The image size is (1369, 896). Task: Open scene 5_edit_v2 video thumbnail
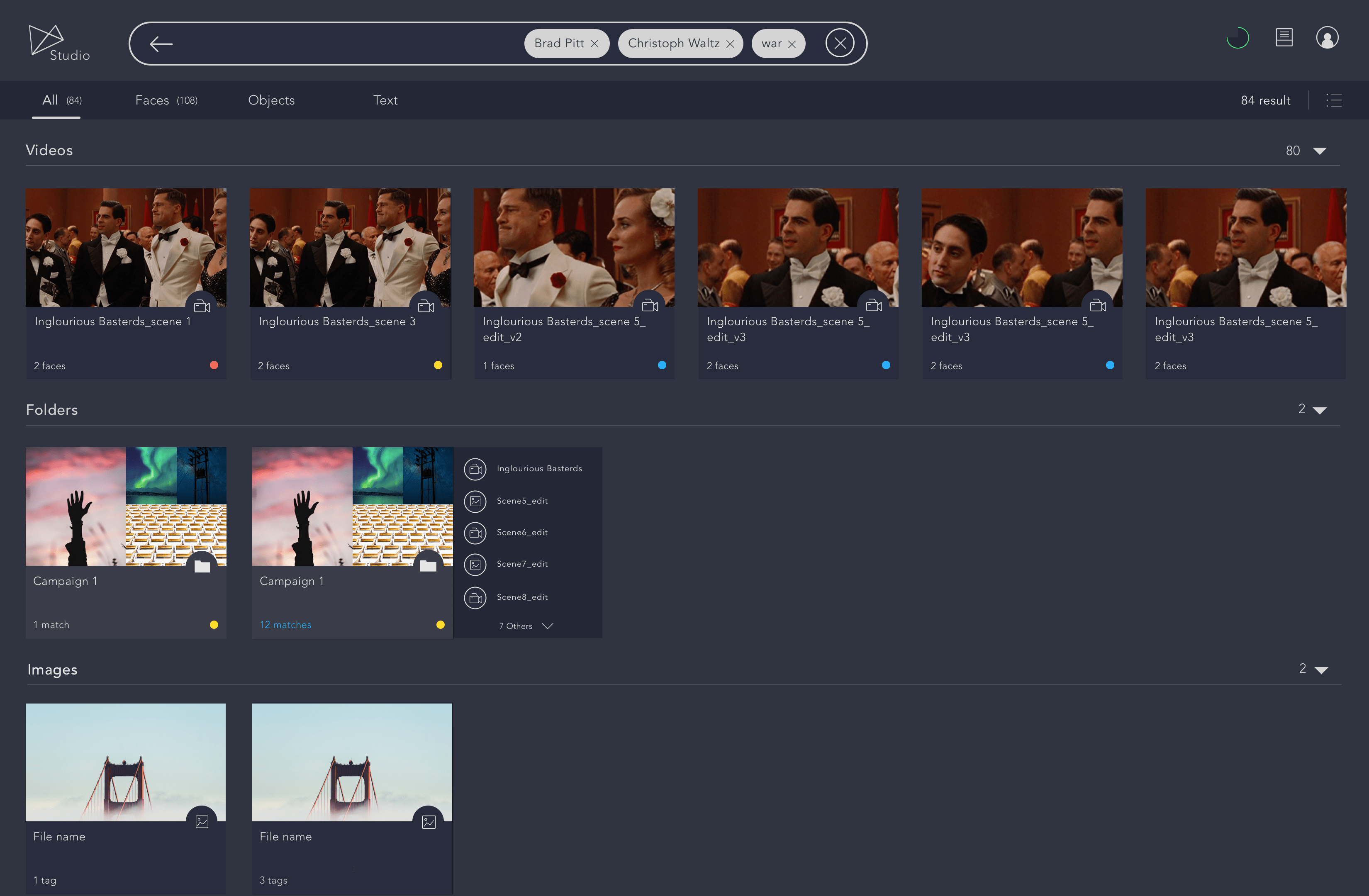coord(574,247)
